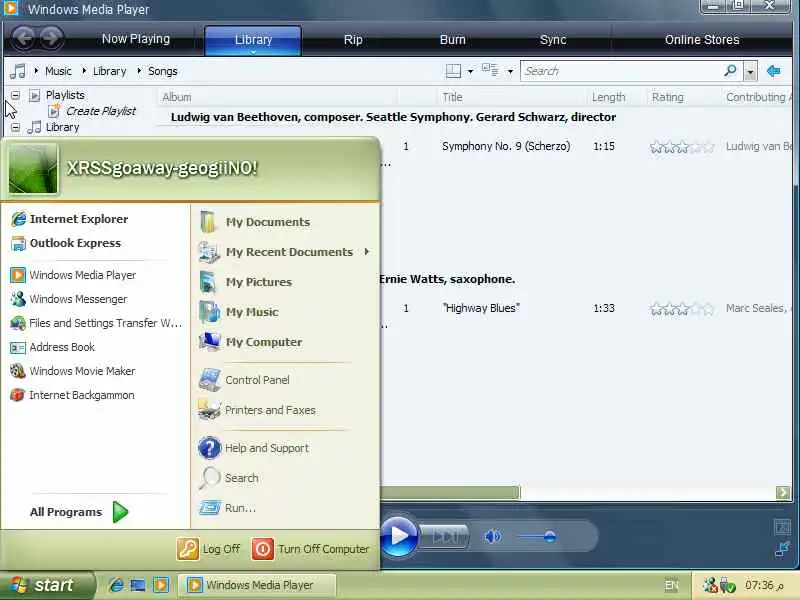The width and height of the screenshot is (800, 600).
Task: Open the Online Stores tab
Action: [702, 40]
